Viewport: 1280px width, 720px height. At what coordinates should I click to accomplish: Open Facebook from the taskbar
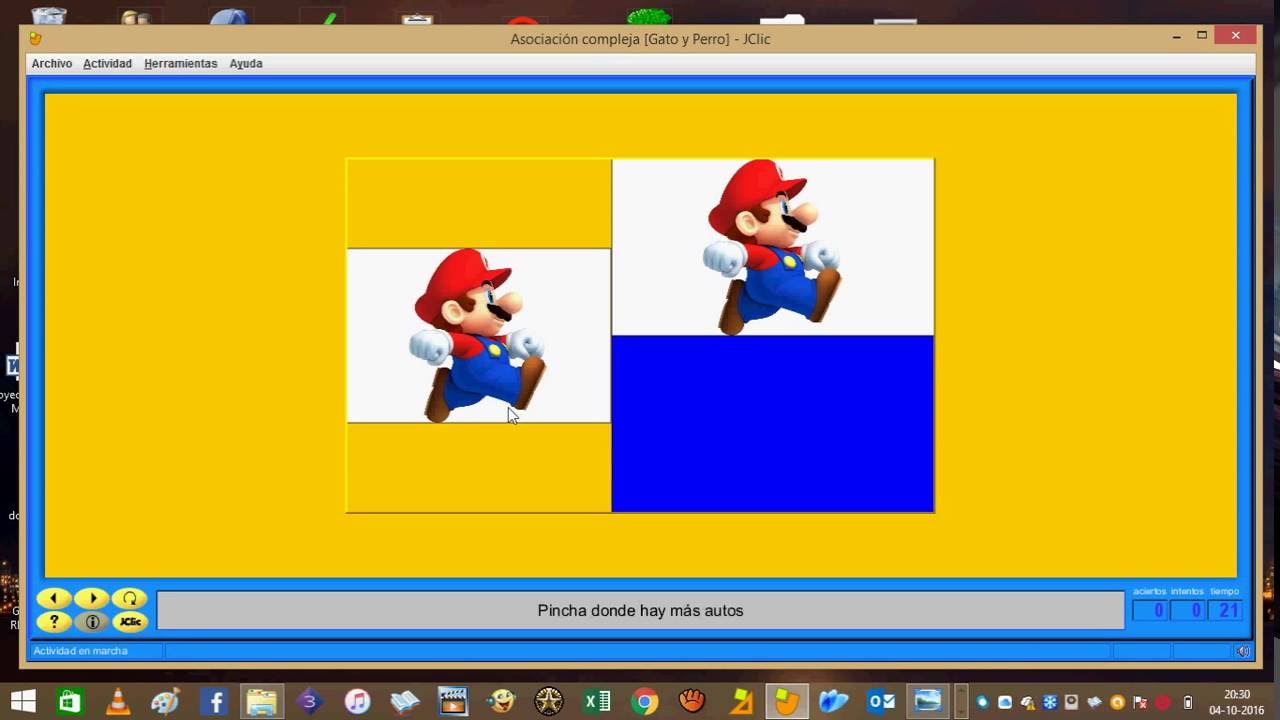pyautogui.click(x=214, y=701)
